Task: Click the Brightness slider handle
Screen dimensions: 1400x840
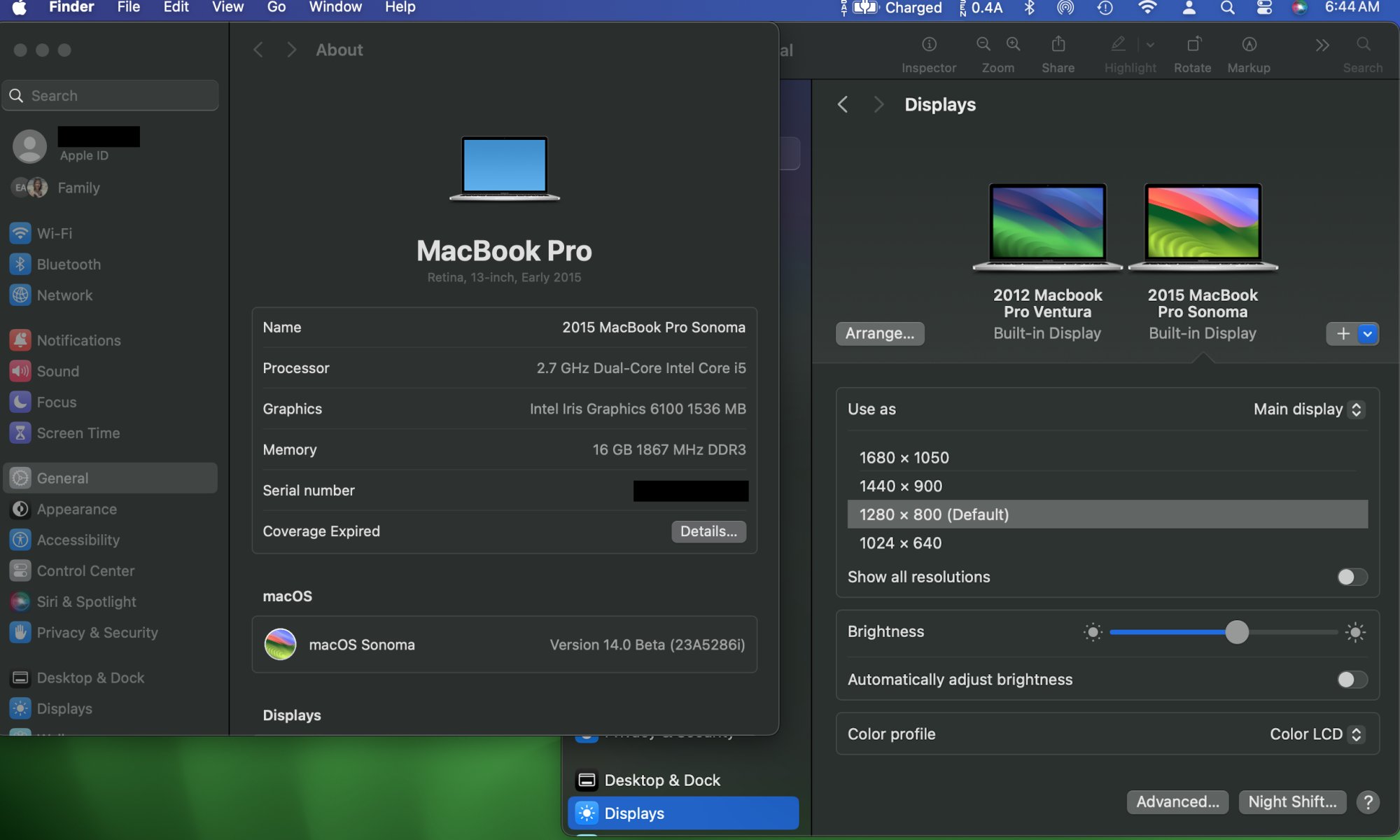Action: click(1237, 632)
